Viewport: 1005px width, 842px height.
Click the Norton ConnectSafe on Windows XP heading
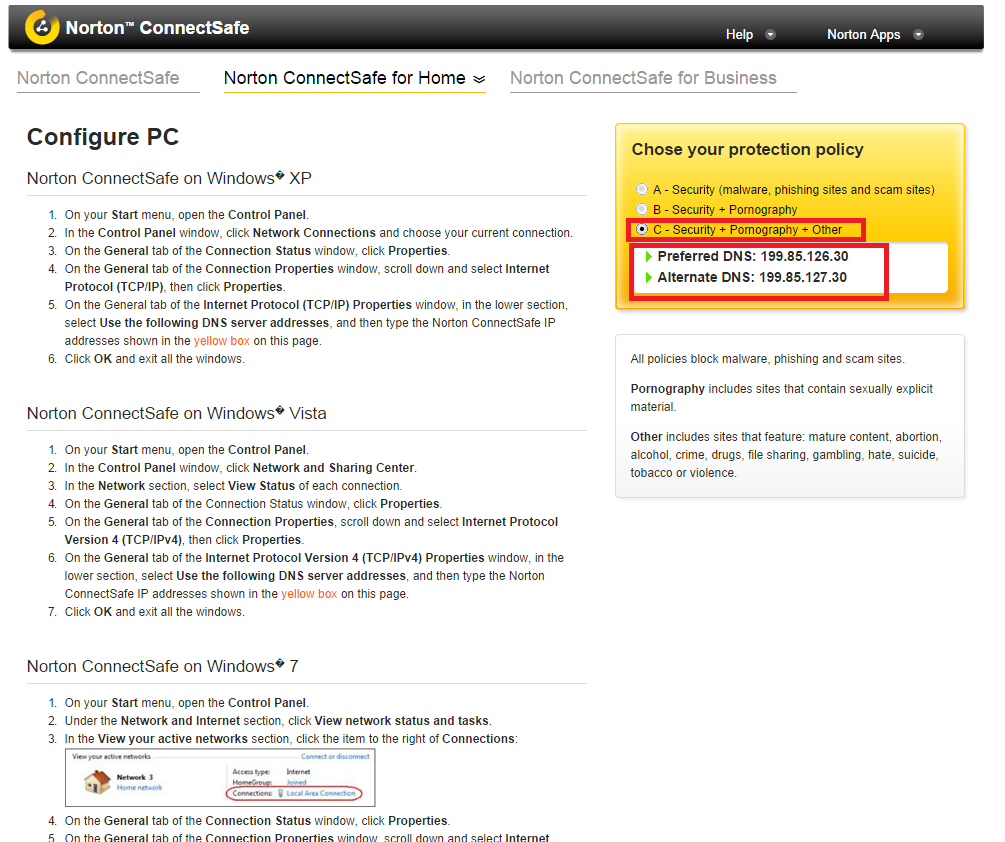click(169, 178)
